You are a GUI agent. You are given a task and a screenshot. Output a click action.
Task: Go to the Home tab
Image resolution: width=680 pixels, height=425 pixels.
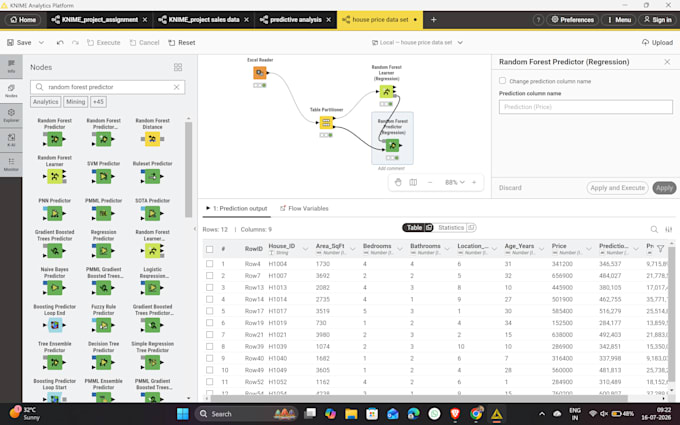click(23, 20)
